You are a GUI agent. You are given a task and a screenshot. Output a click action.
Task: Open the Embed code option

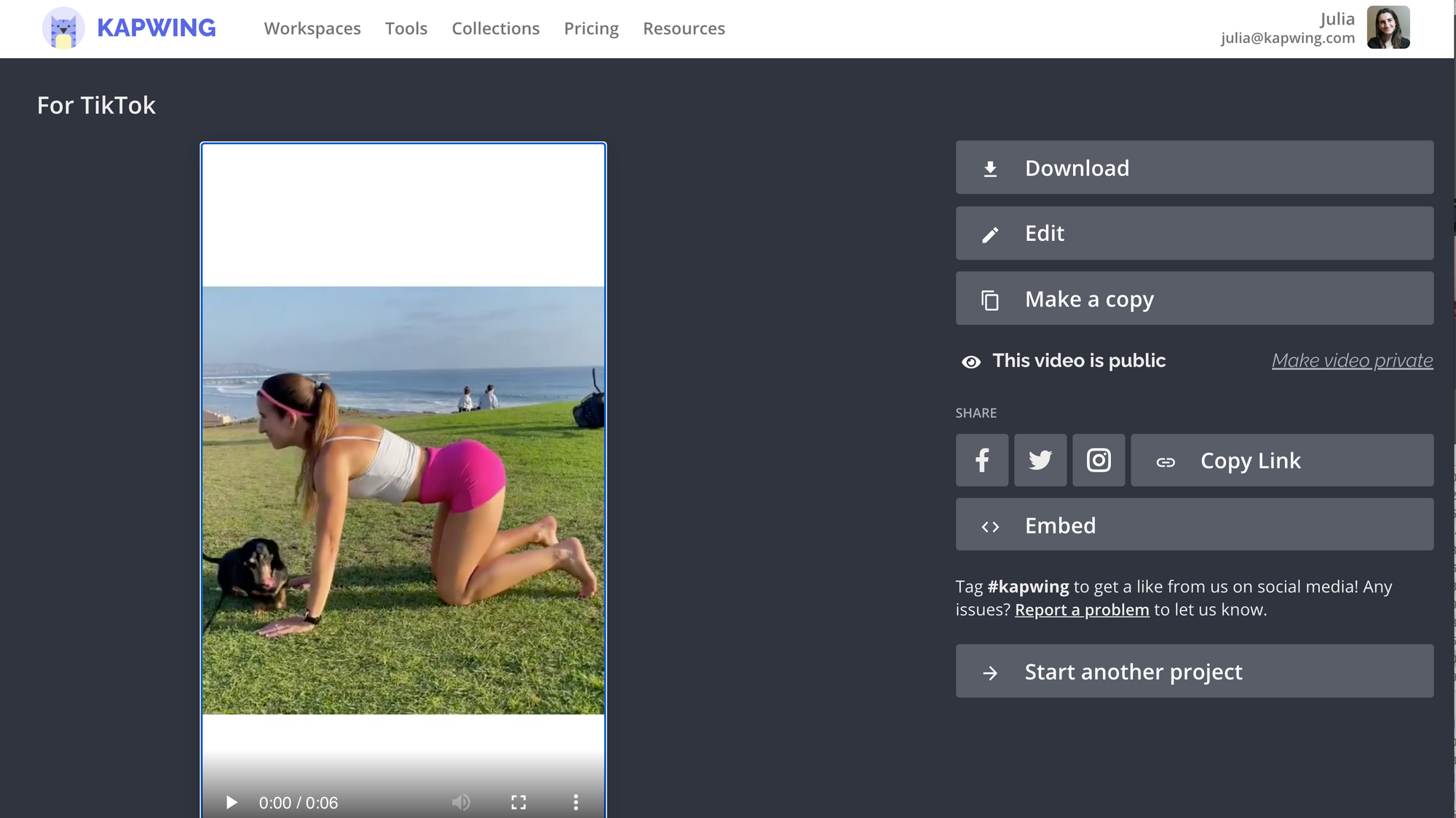(1194, 525)
